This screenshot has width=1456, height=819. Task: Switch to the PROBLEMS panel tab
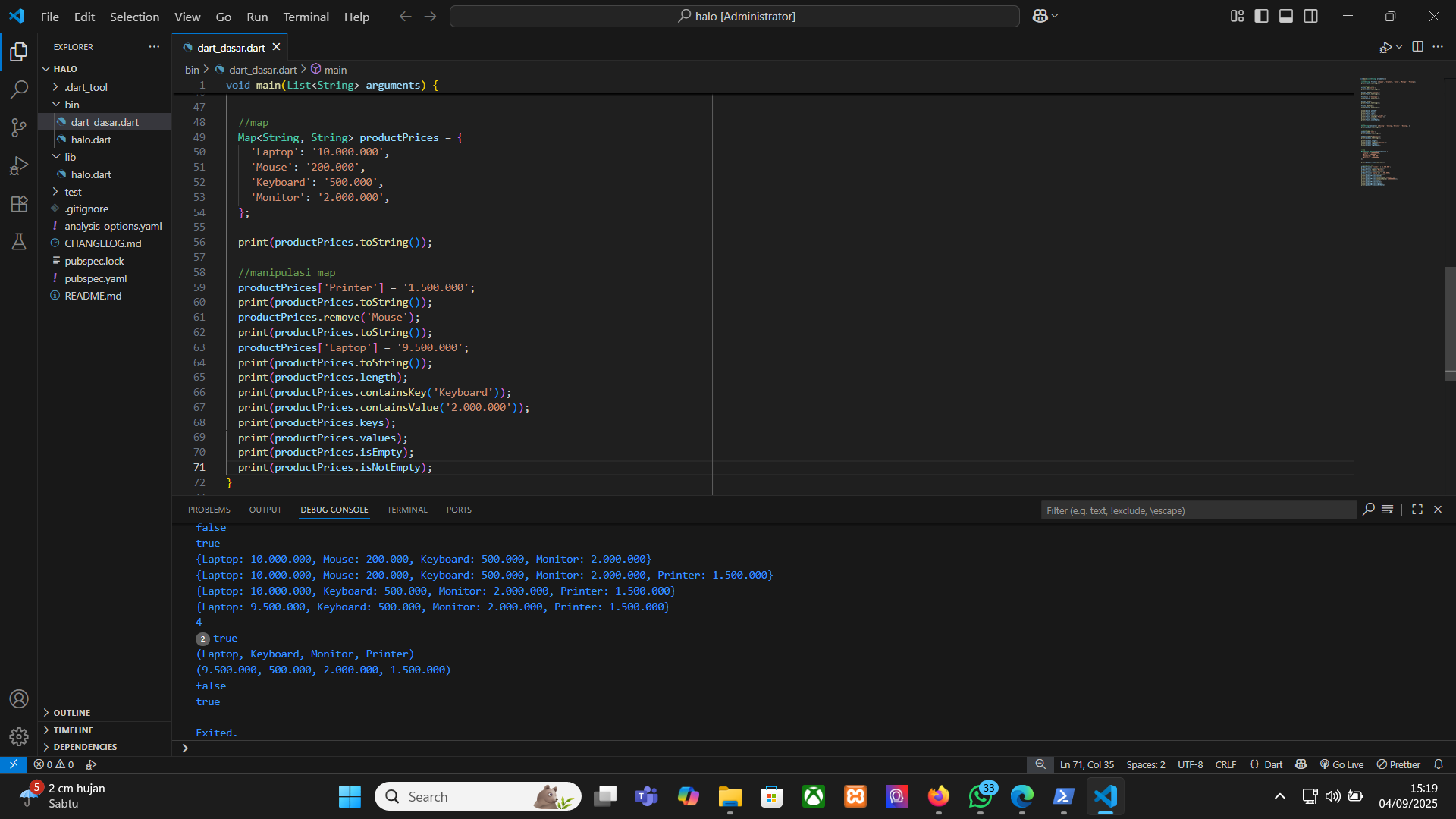209,510
